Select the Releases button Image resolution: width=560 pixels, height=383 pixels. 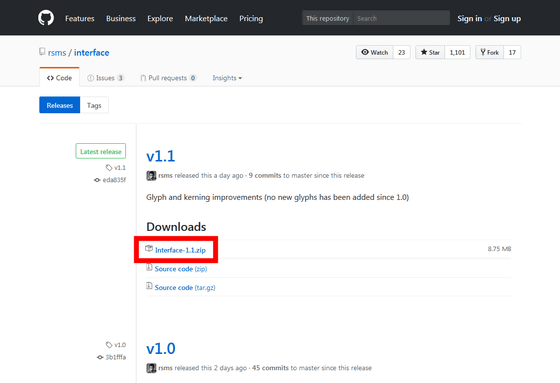pos(60,105)
